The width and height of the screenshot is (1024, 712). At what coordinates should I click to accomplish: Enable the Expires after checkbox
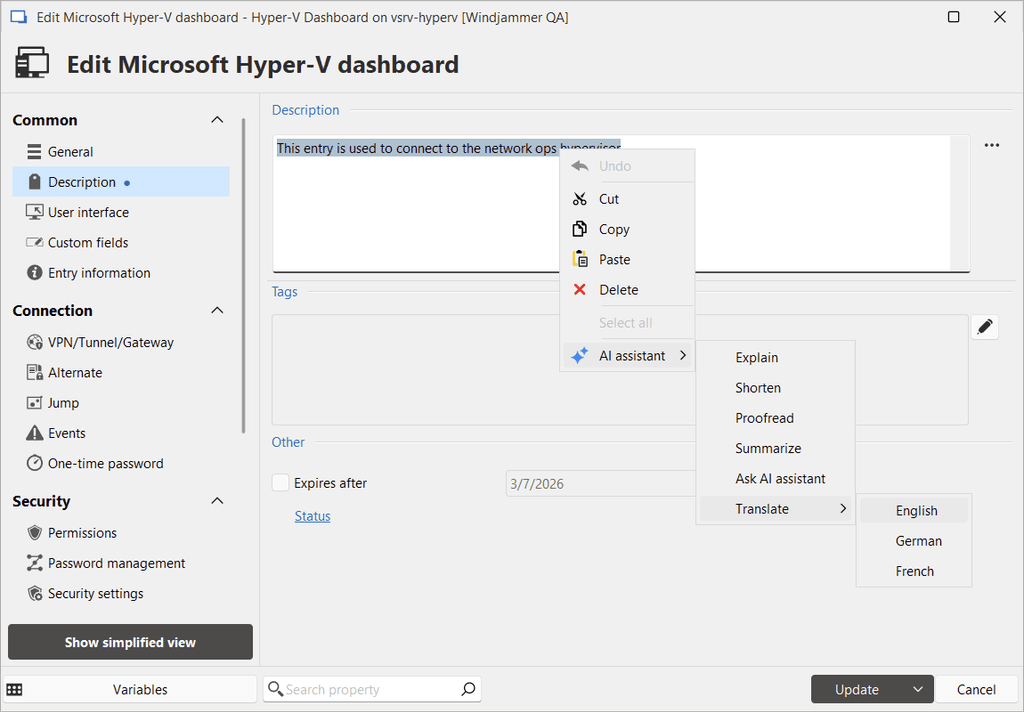tap(281, 483)
